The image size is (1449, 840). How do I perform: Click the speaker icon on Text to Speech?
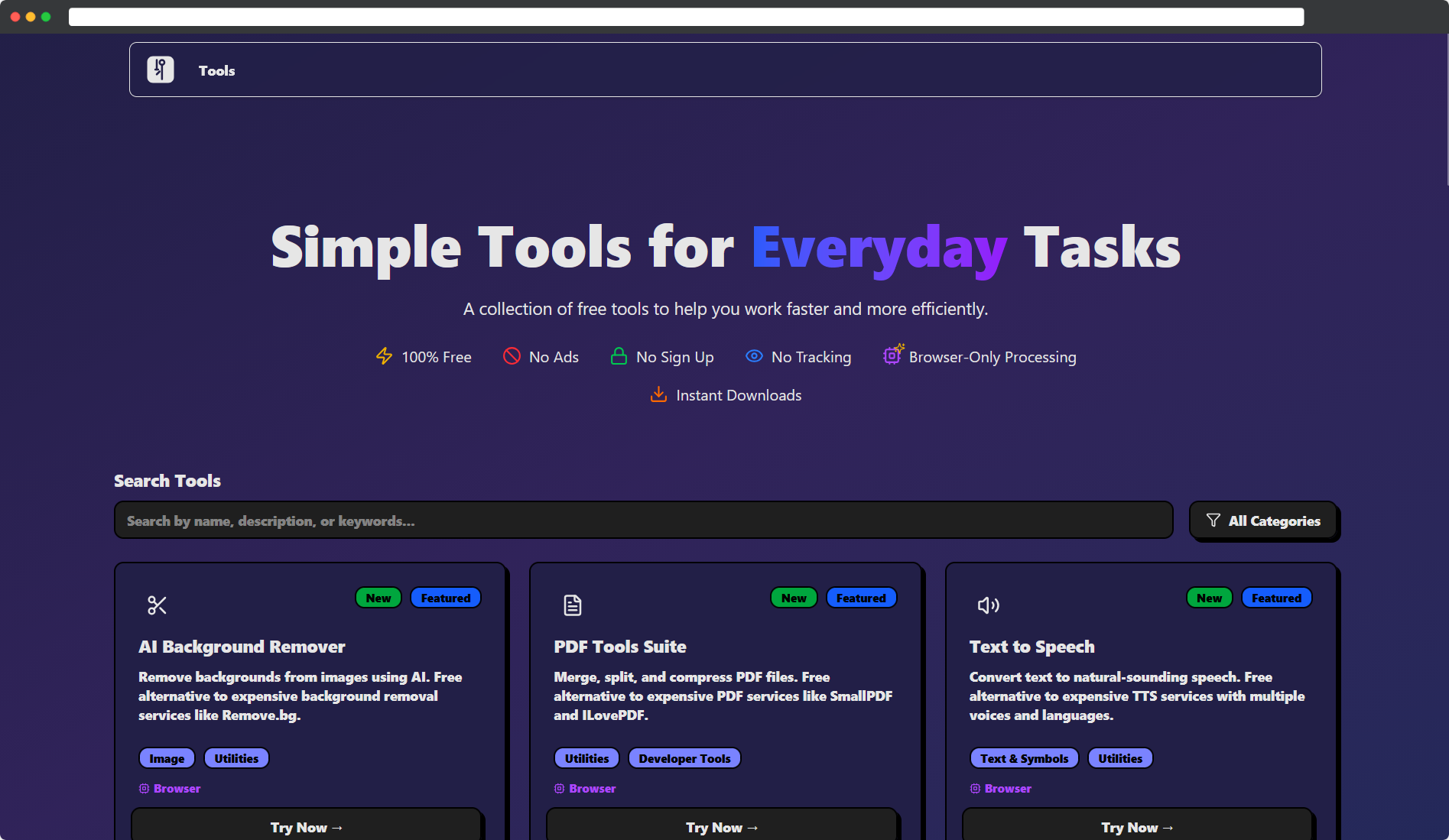click(x=988, y=605)
